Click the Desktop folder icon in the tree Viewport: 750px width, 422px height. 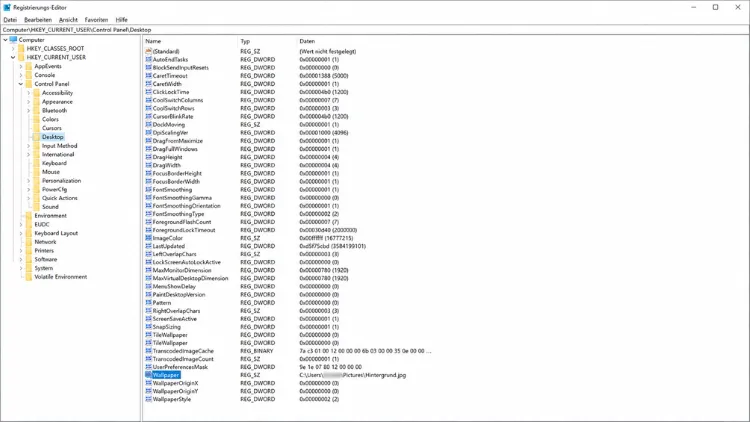click(36, 137)
